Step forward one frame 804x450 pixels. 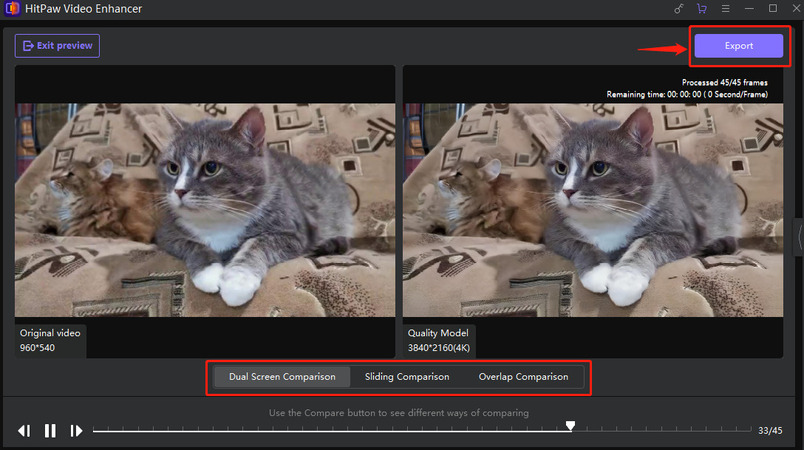76,431
